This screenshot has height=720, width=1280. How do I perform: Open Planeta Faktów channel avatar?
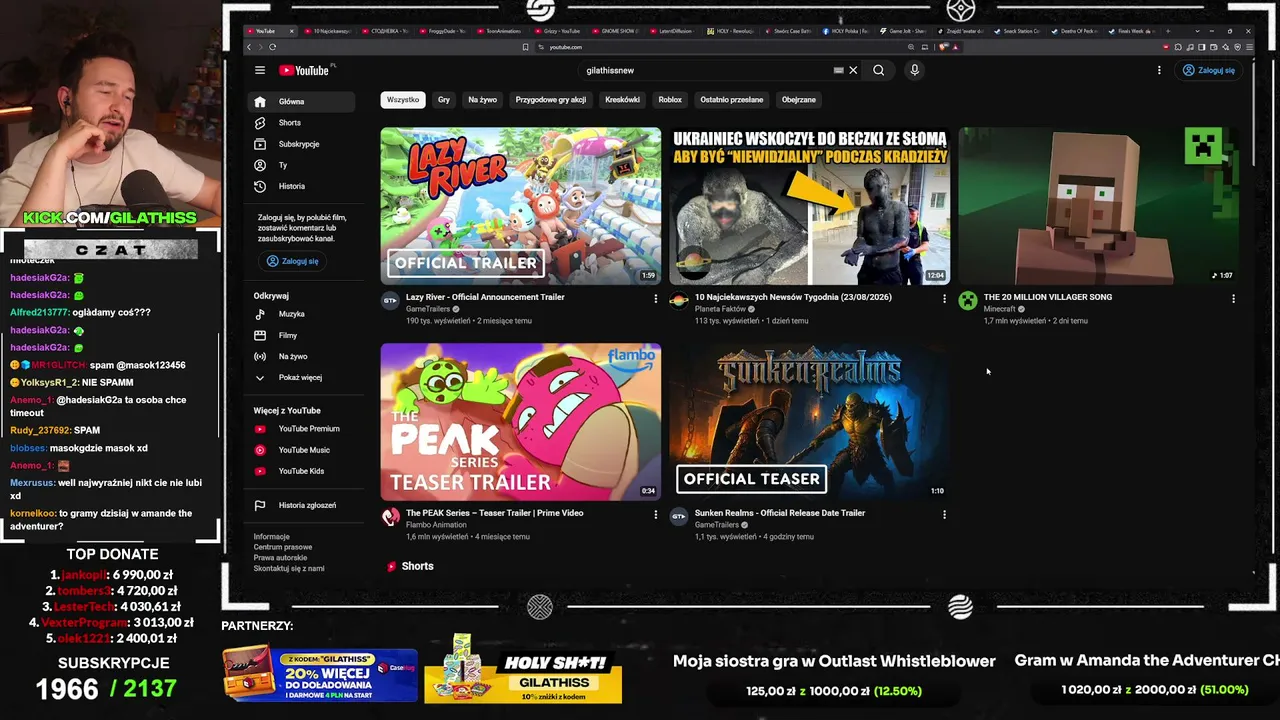tap(679, 301)
